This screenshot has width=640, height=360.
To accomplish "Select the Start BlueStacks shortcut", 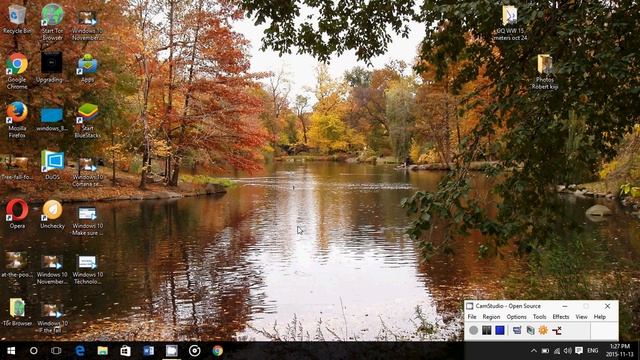I will 87,120.
